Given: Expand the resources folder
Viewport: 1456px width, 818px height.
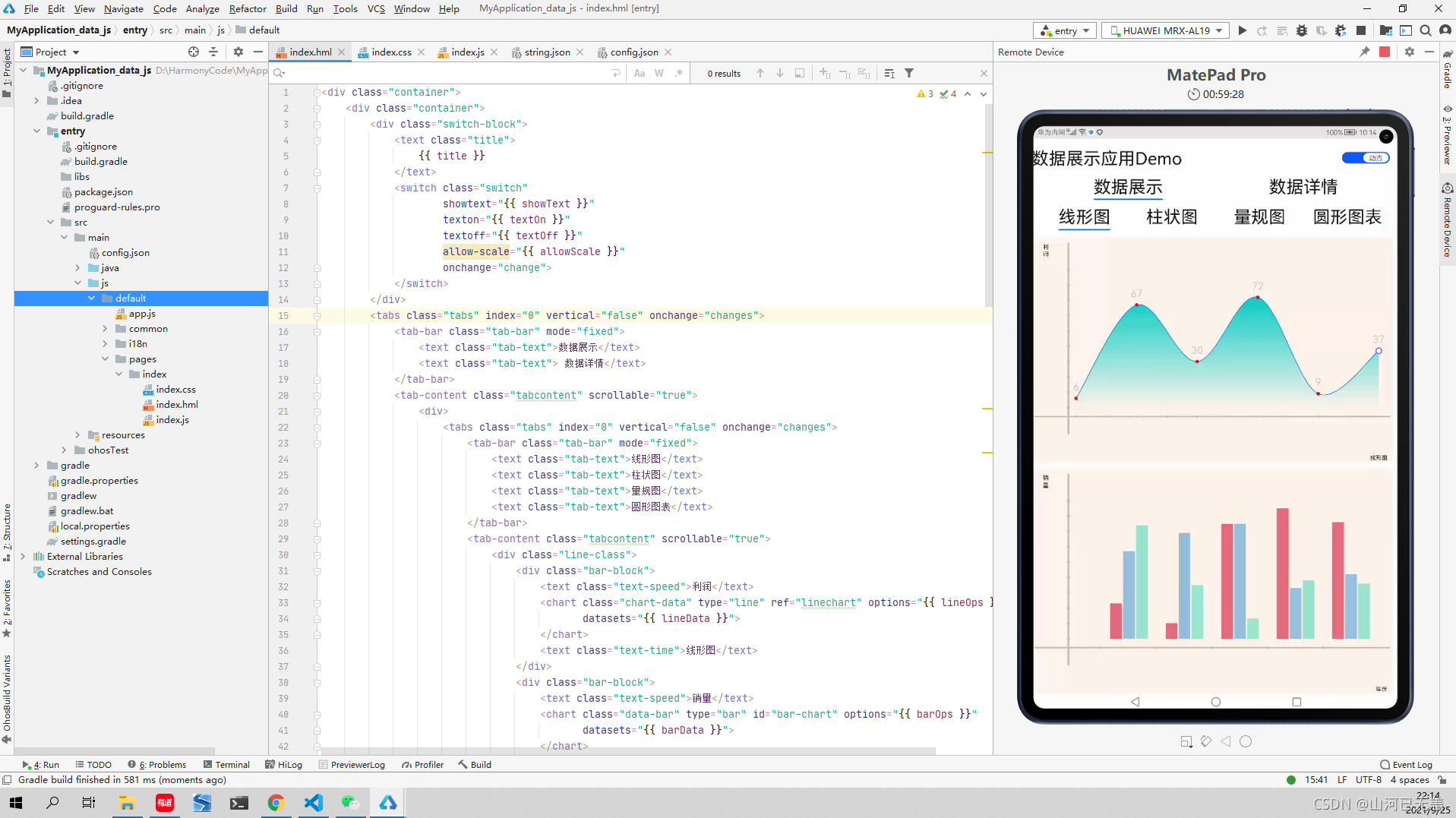Looking at the screenshot, I should [x=77, y=434].
